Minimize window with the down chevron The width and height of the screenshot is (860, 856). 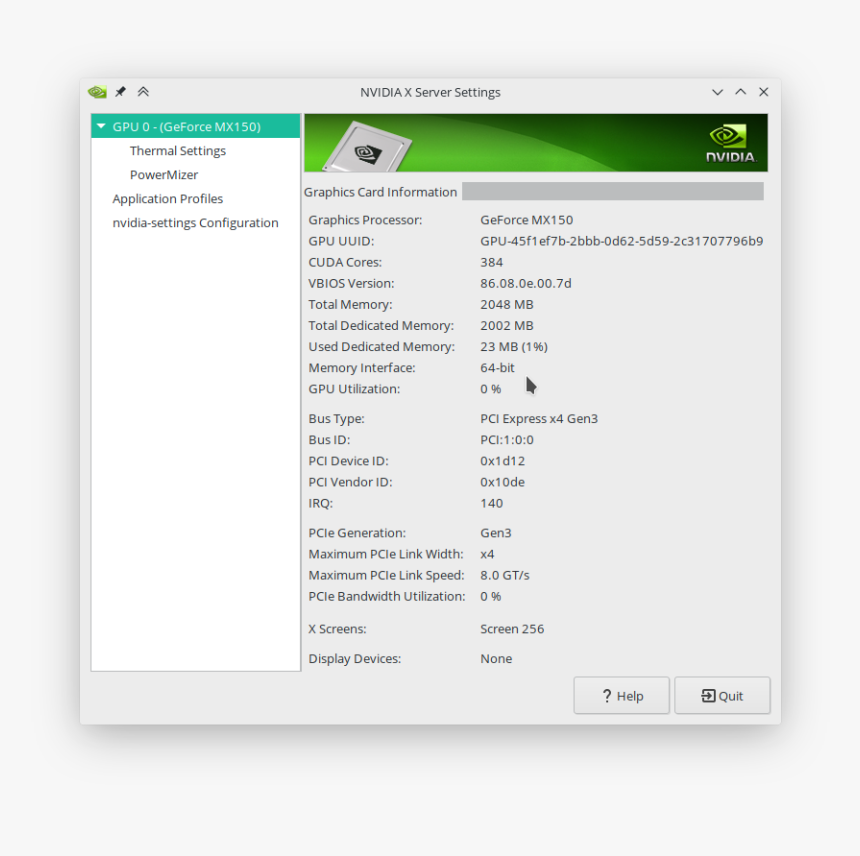coord(717,92)
